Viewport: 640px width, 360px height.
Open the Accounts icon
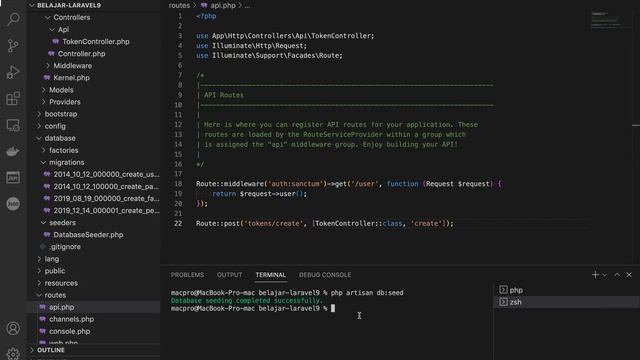[13, 328]
